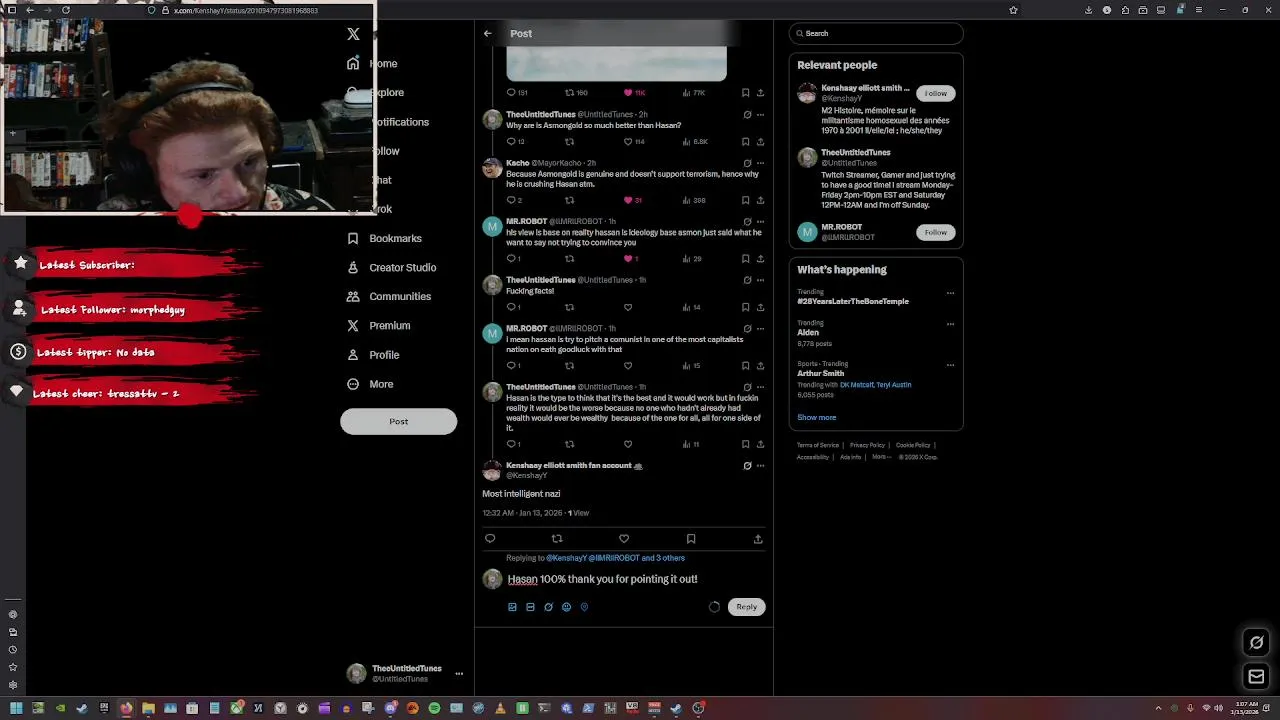This screenshot has height=720, width=1280.
Task: Insert emoji in the reply composer
Action: 566,607
